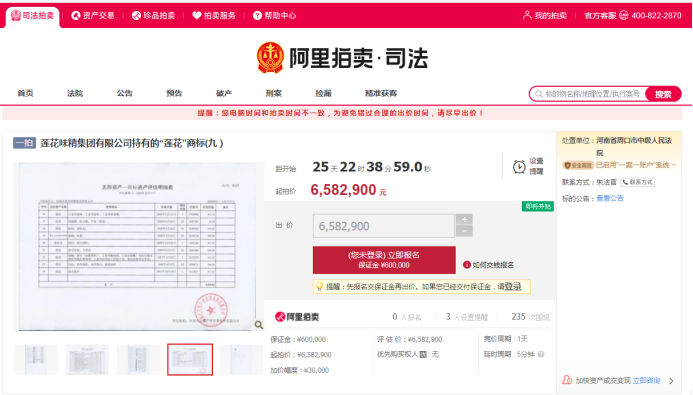Click the starting price 6,582,900 元

point(348,190)
